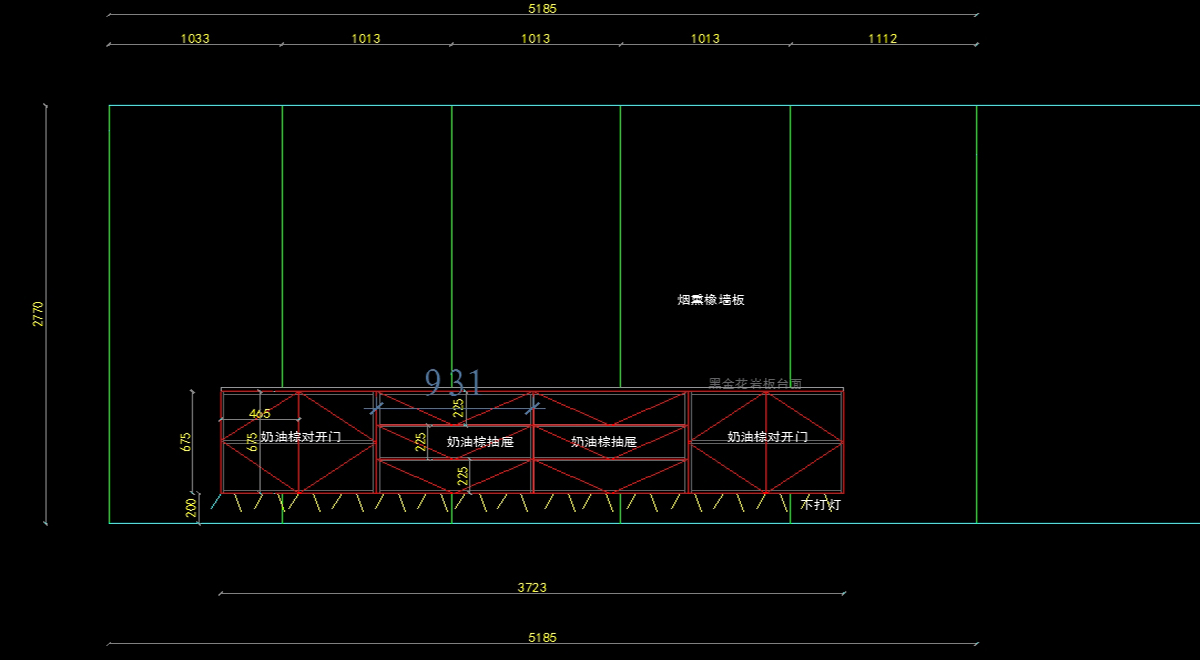Viewport: 1200px width, 660px height.
Task: Select the 1112 dimension label
Action: coord(882,39)
